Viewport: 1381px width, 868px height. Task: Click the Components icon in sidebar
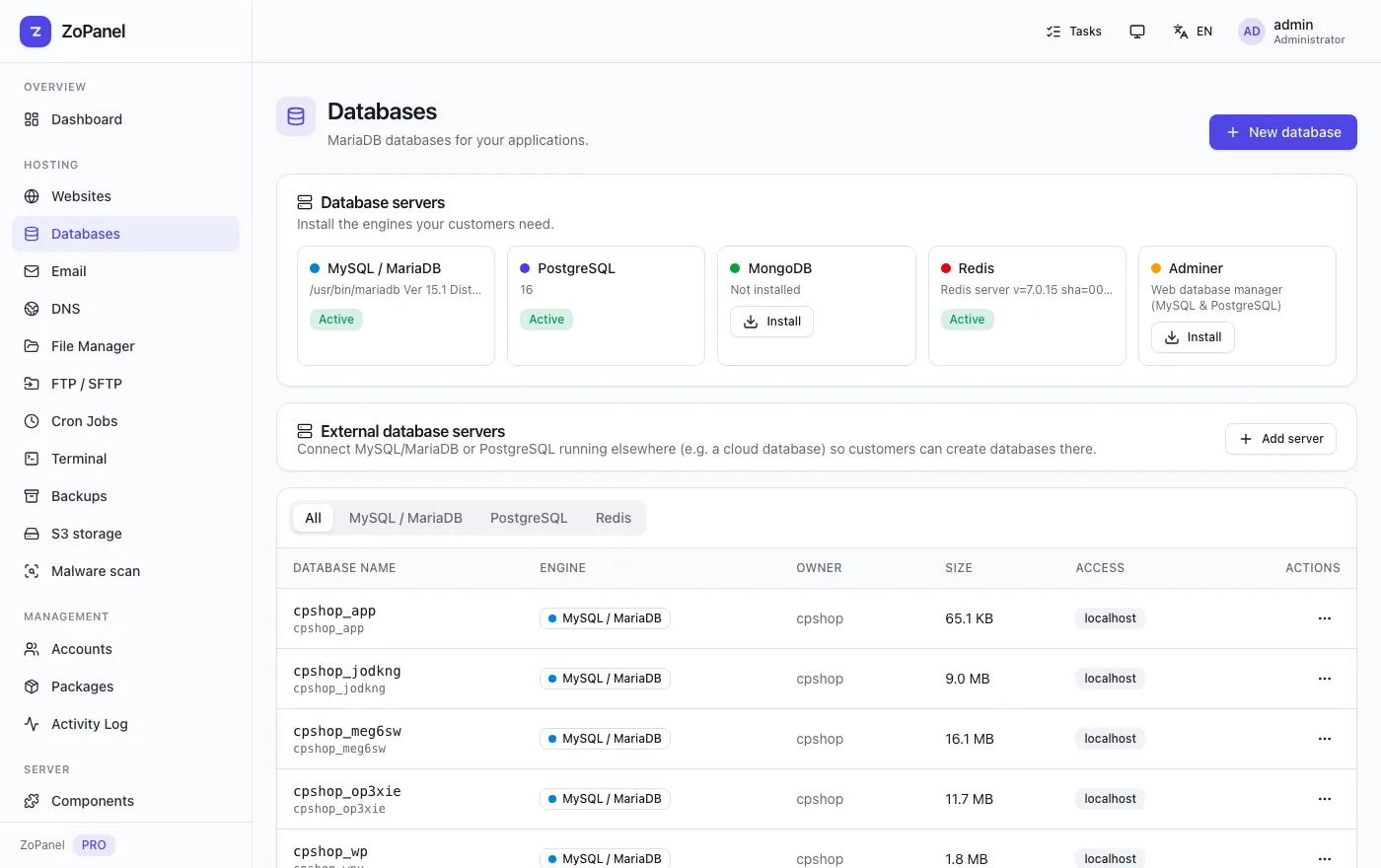point(32,801)
